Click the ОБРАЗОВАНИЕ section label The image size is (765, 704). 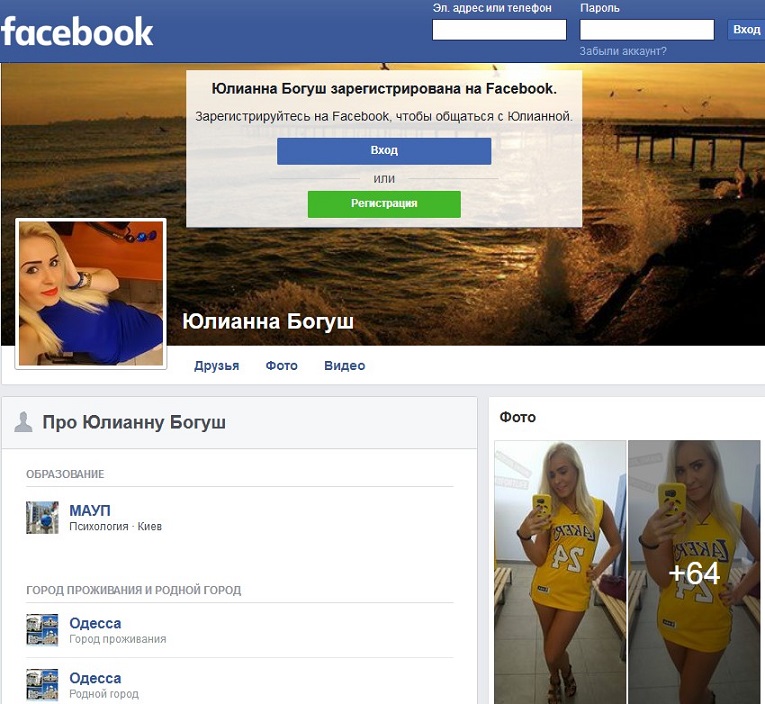(65, 474)
